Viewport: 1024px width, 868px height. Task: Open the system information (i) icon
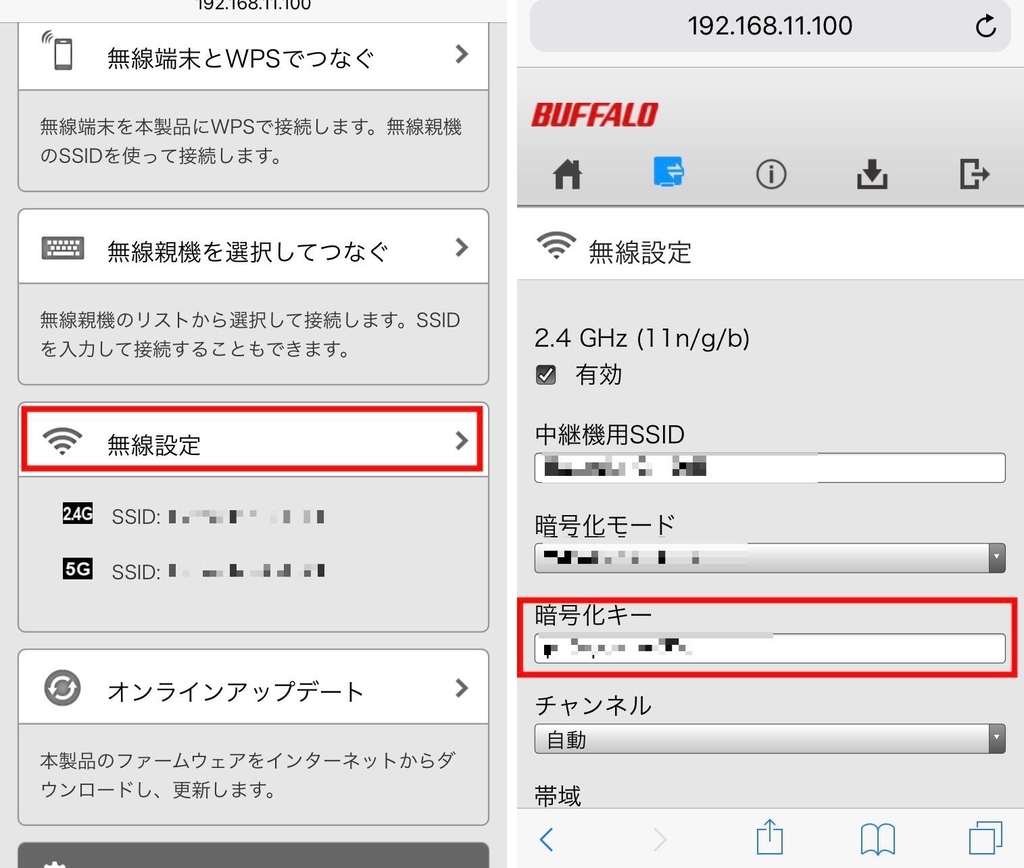tap(771, 174)
